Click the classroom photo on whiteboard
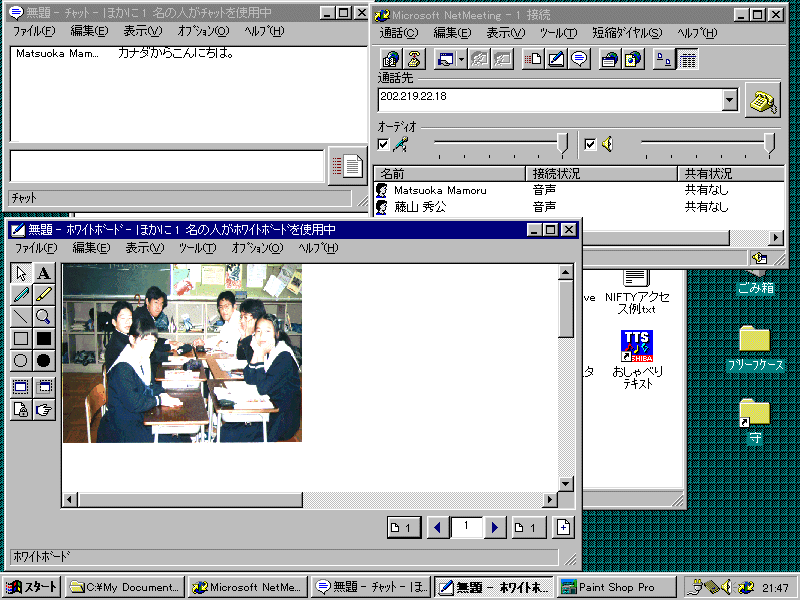 (x=182, y=353)
